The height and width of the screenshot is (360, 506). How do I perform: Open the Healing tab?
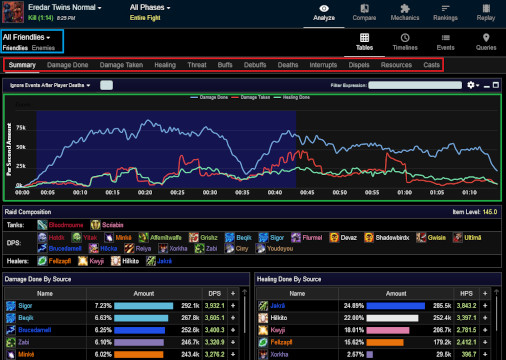(x=165, y=65)
